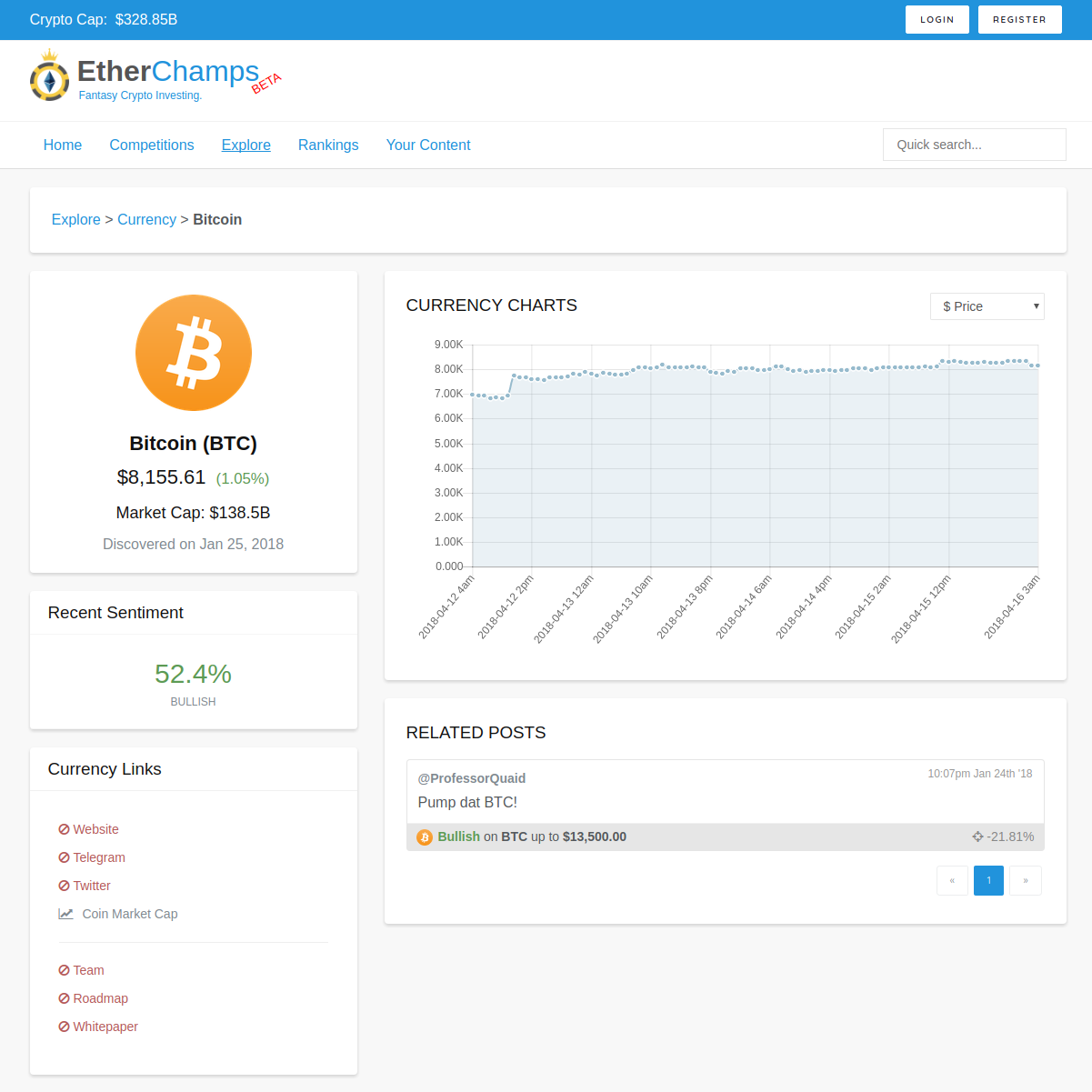
Task: Click the small Bitcoin icon beside Bullish
Action: tap(425, 837)
